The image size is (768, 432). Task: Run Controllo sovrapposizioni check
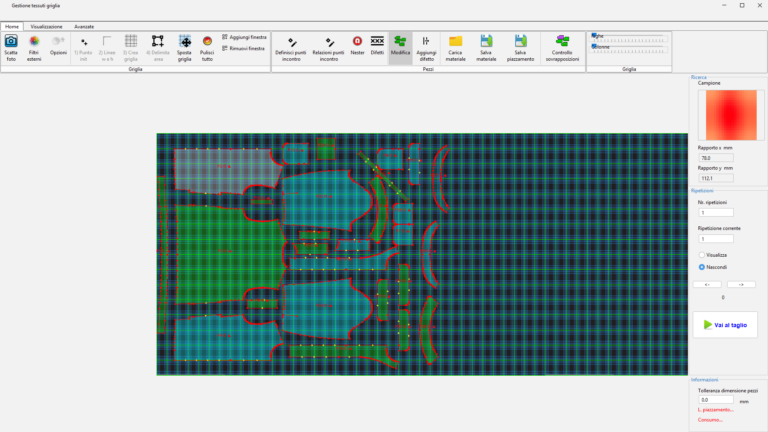562,42
